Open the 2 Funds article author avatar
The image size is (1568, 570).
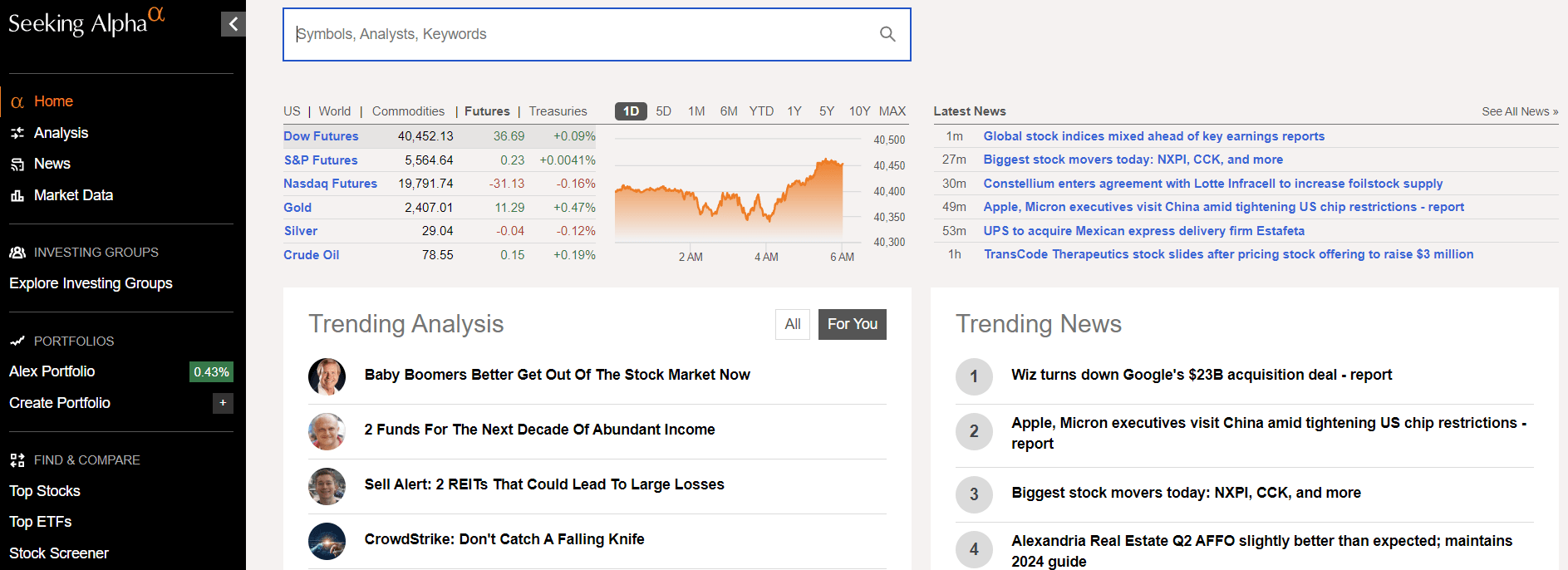click(327, 431)
